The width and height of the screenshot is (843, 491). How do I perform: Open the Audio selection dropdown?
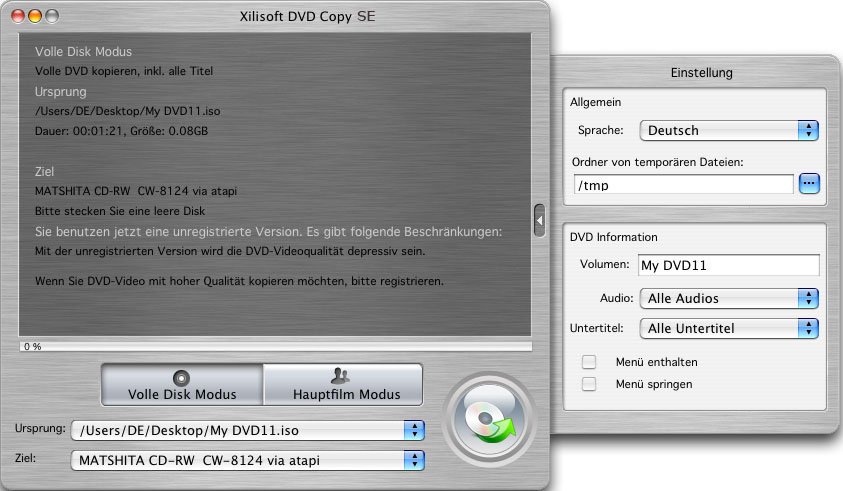728,298
